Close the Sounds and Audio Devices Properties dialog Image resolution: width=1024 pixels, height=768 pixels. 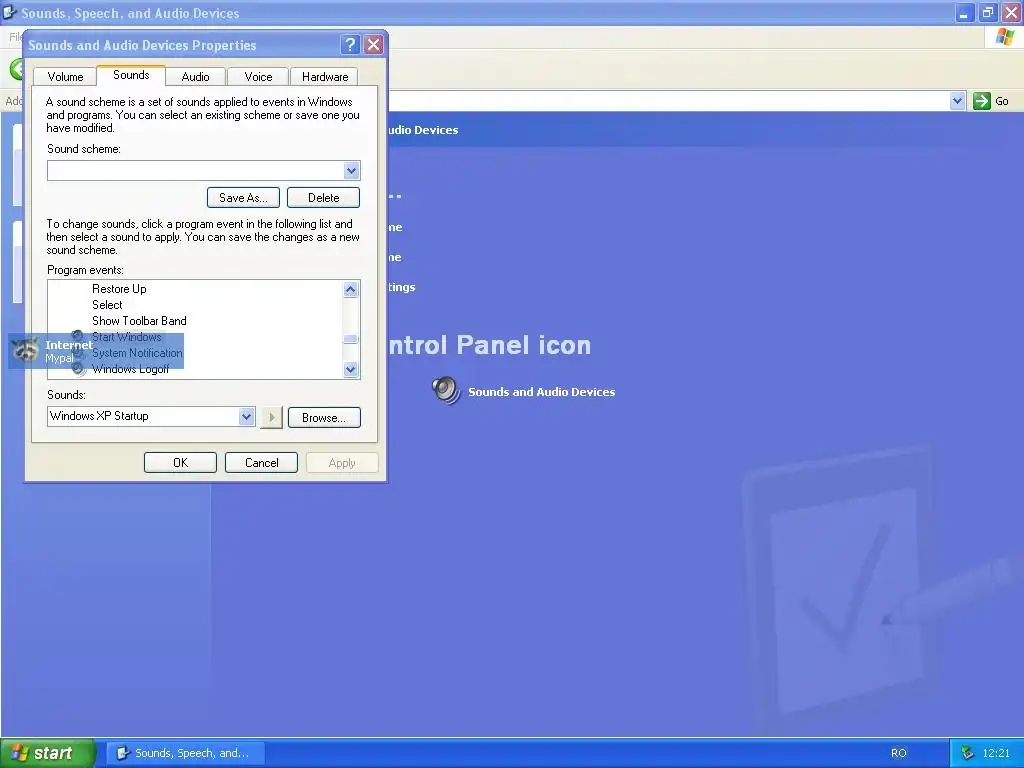374,44
